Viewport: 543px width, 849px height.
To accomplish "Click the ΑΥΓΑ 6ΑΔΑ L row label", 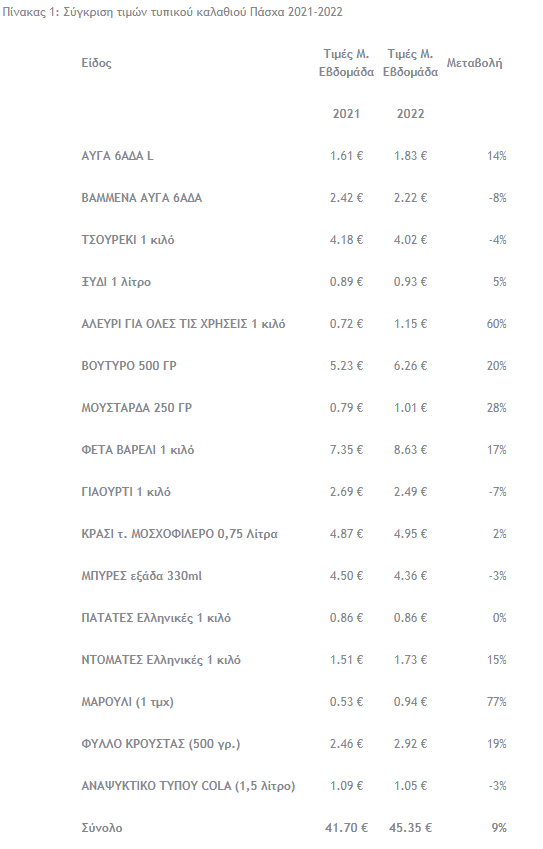I will click(117, 156).
